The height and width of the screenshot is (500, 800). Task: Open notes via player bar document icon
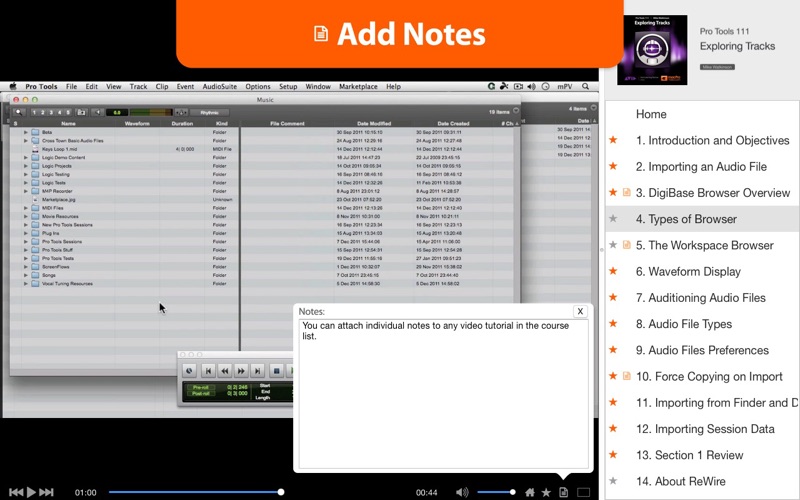coord(563,492)
